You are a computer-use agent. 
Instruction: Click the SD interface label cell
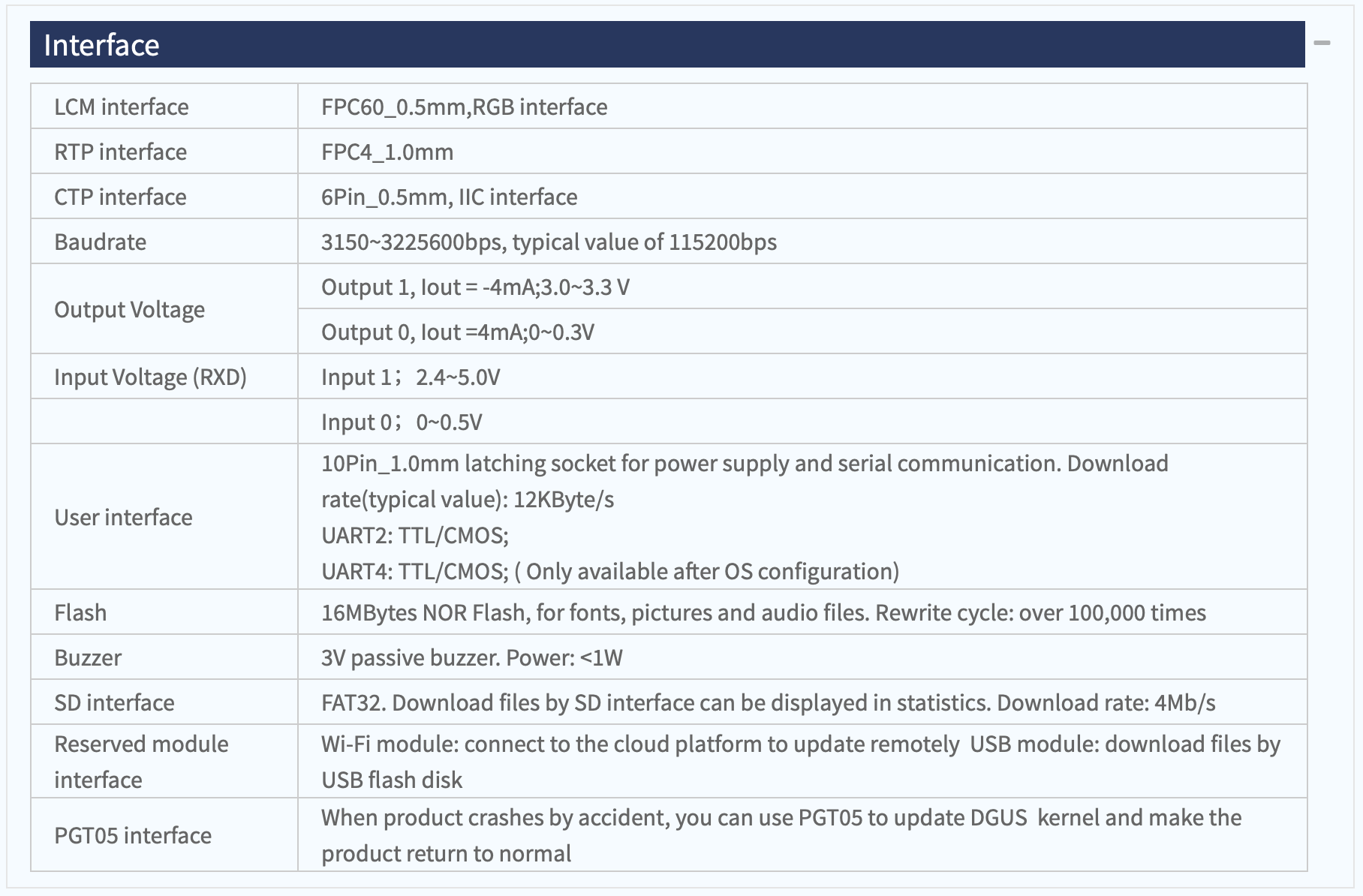tap(164, 702)
